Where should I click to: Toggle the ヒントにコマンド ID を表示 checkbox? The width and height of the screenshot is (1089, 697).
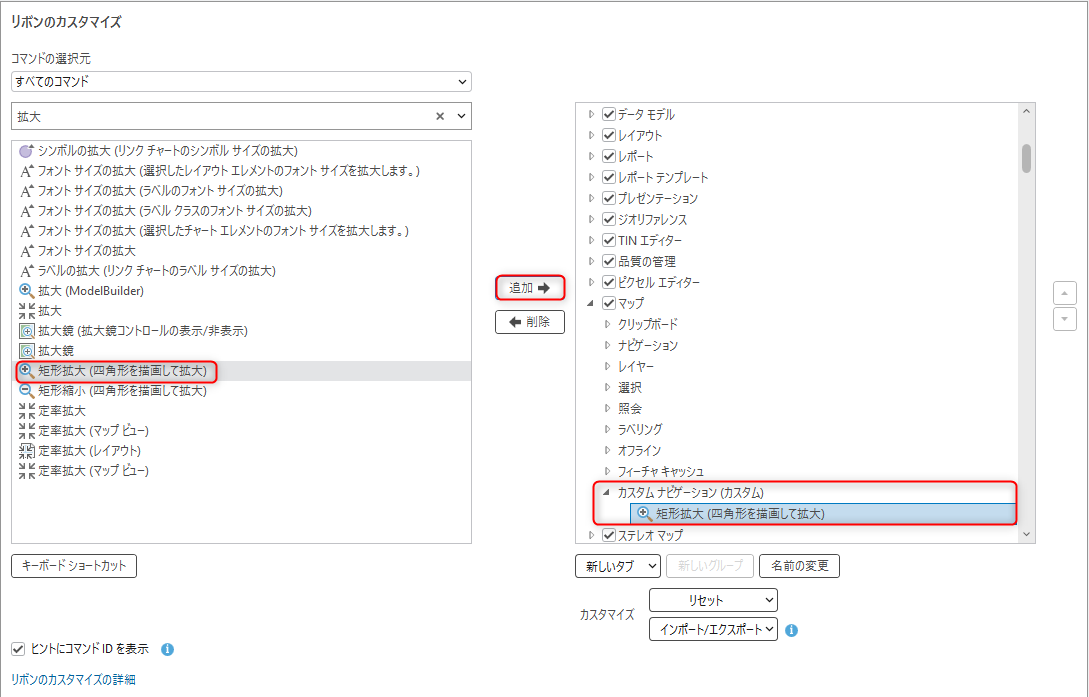point(17,649)
